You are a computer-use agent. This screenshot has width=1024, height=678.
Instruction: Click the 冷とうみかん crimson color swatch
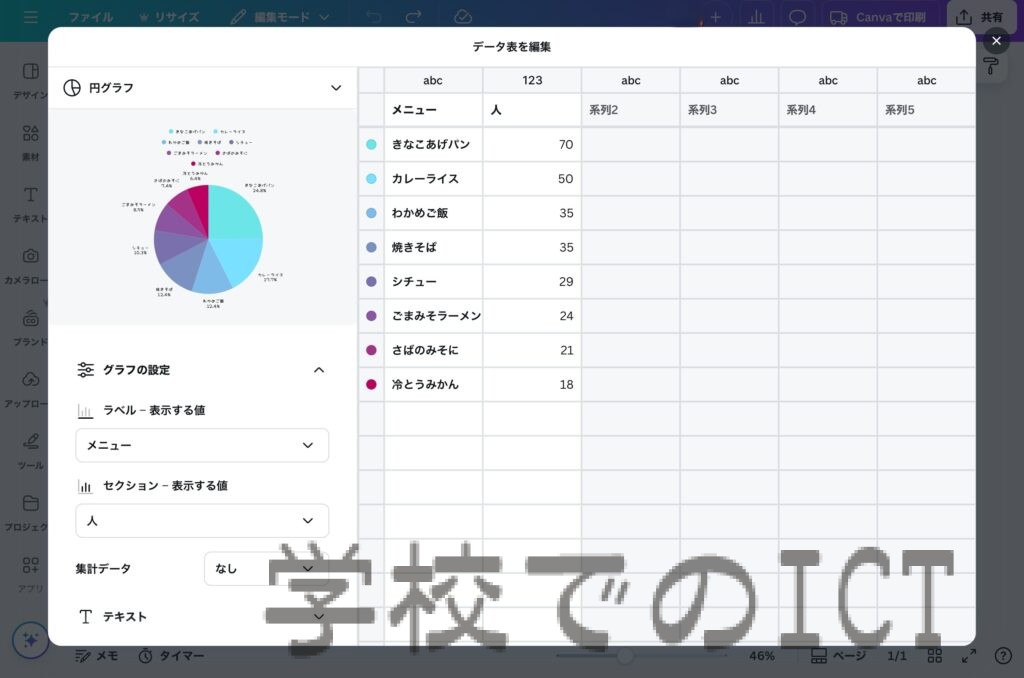click(x=371, y=384)
